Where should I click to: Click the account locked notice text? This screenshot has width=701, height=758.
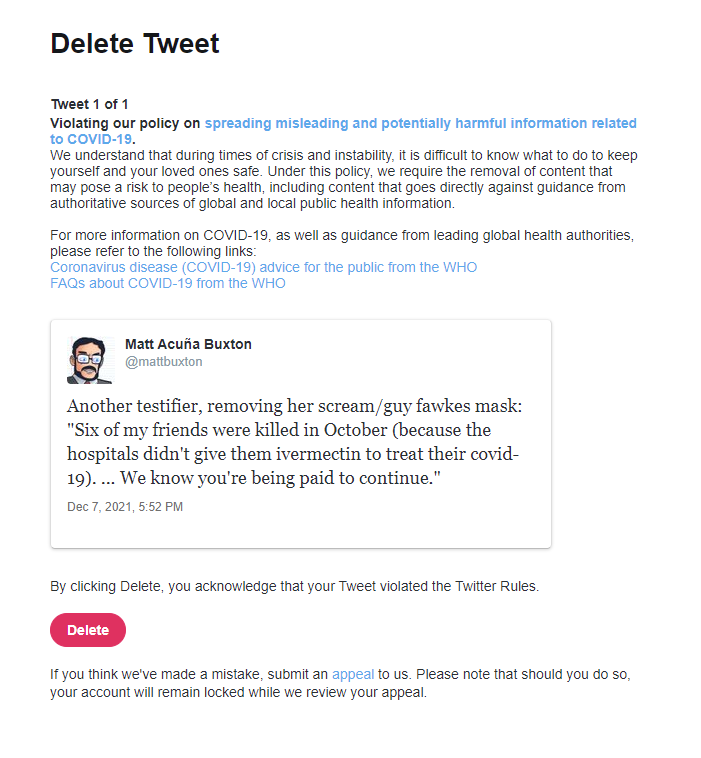click(x=340, y=683)
